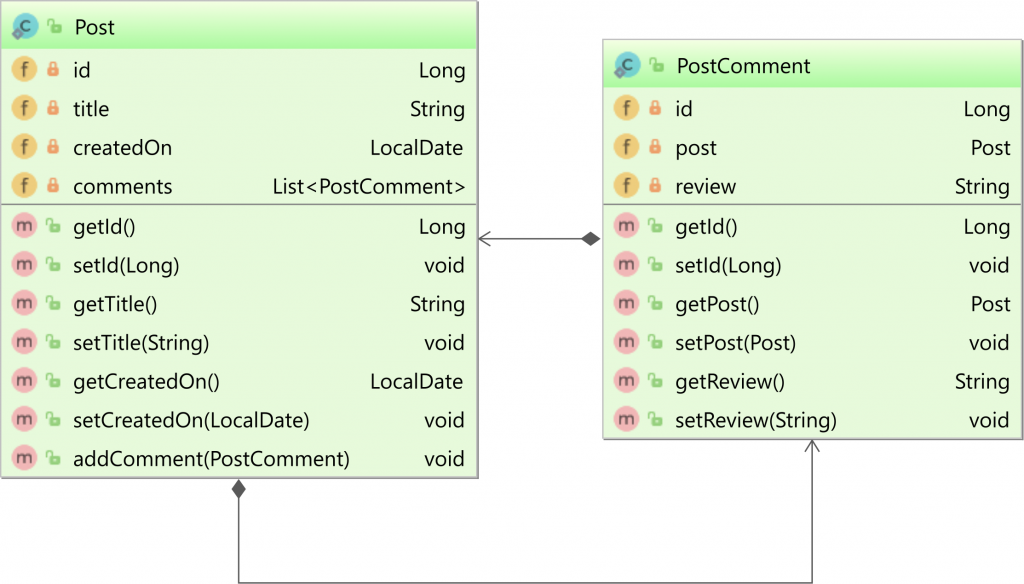Screen dimensions: 1024x584
Task: Click the public icon beside setReview(String)
Action: (656, 419)
